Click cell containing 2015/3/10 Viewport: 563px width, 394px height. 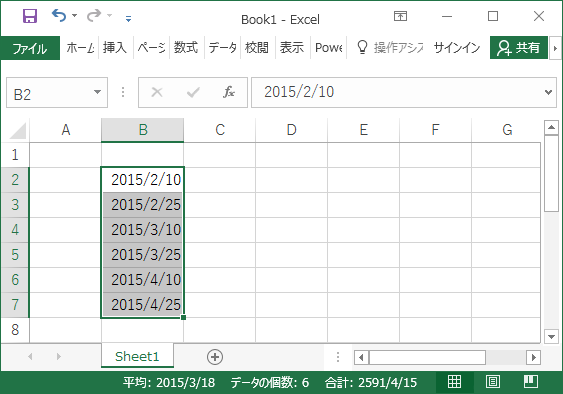click(143, 230)
